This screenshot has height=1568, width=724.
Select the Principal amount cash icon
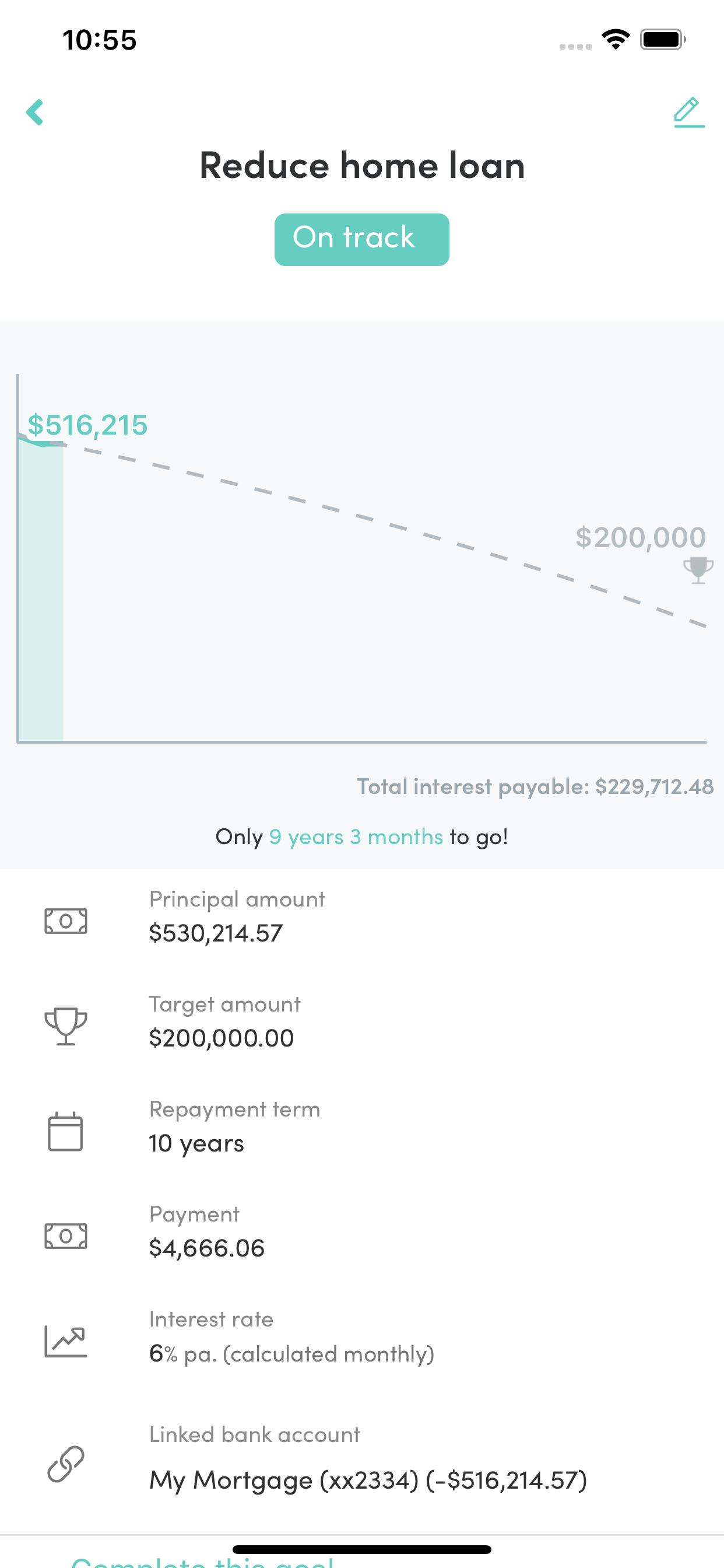66,921
